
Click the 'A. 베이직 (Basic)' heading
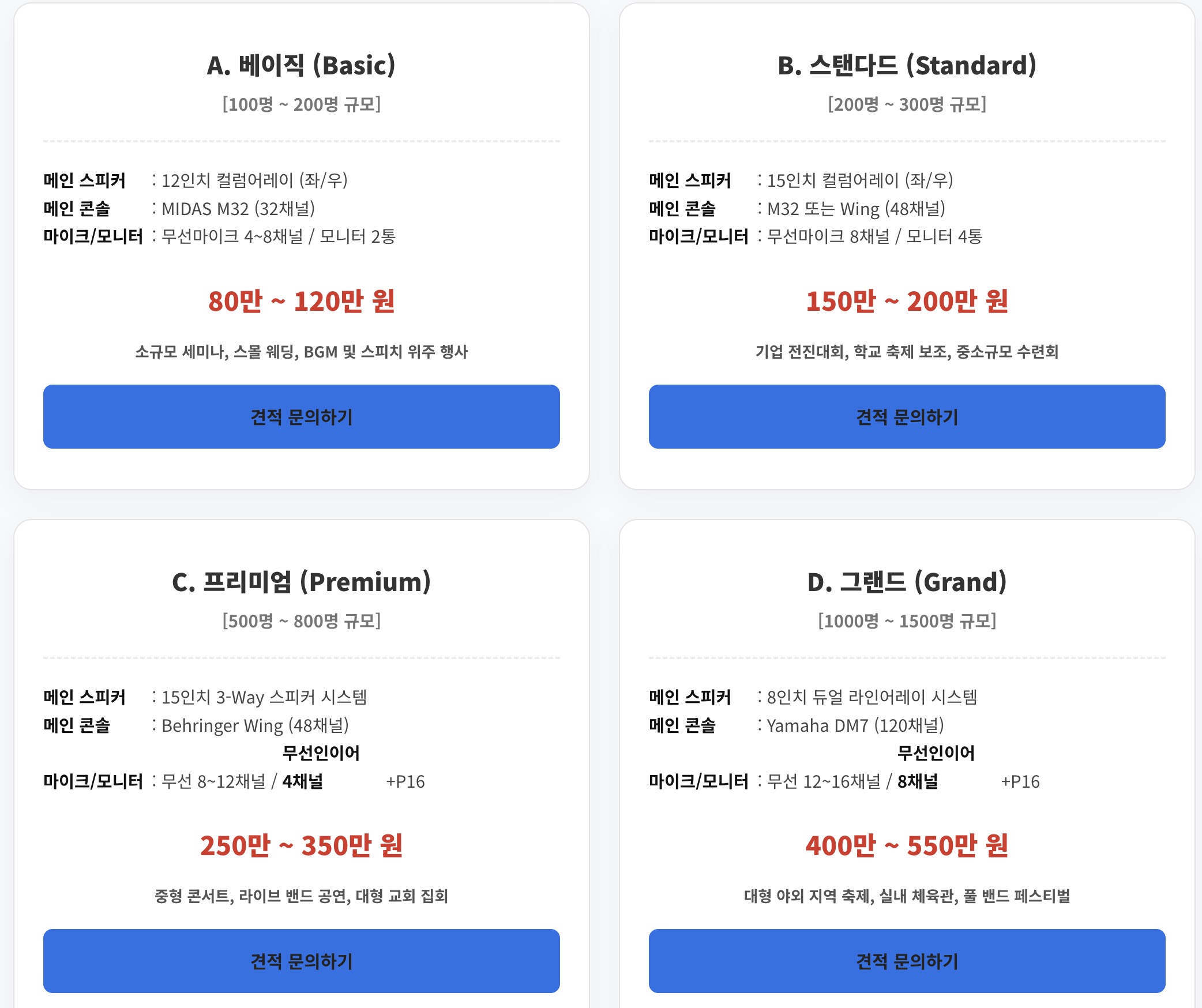coord(301,65)
